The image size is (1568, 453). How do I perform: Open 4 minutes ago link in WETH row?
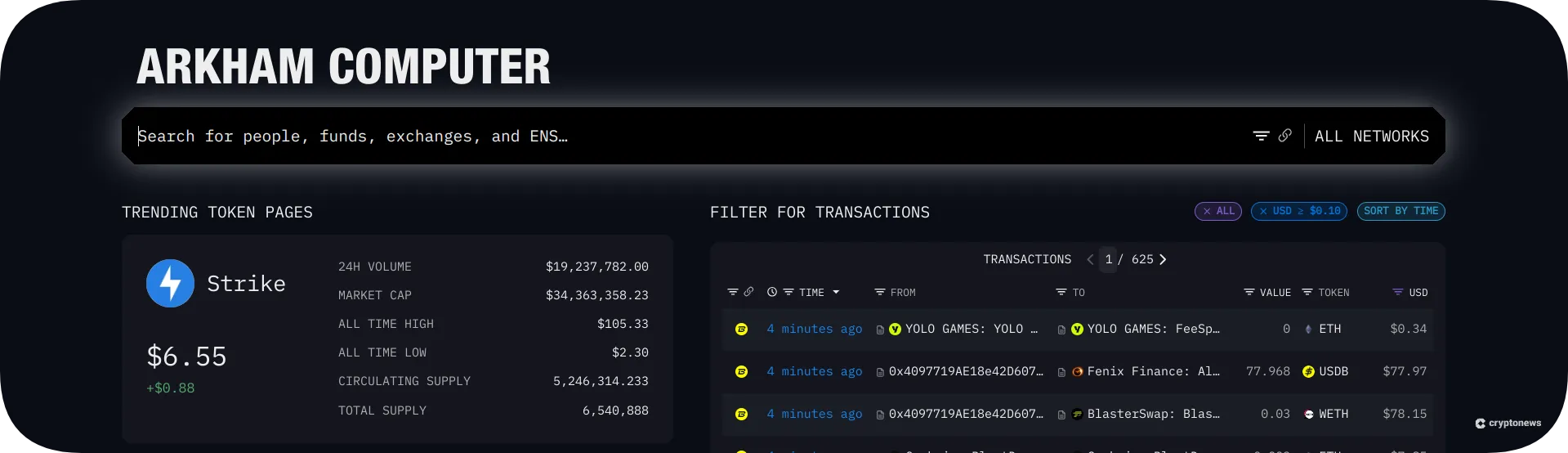point(814,414)
